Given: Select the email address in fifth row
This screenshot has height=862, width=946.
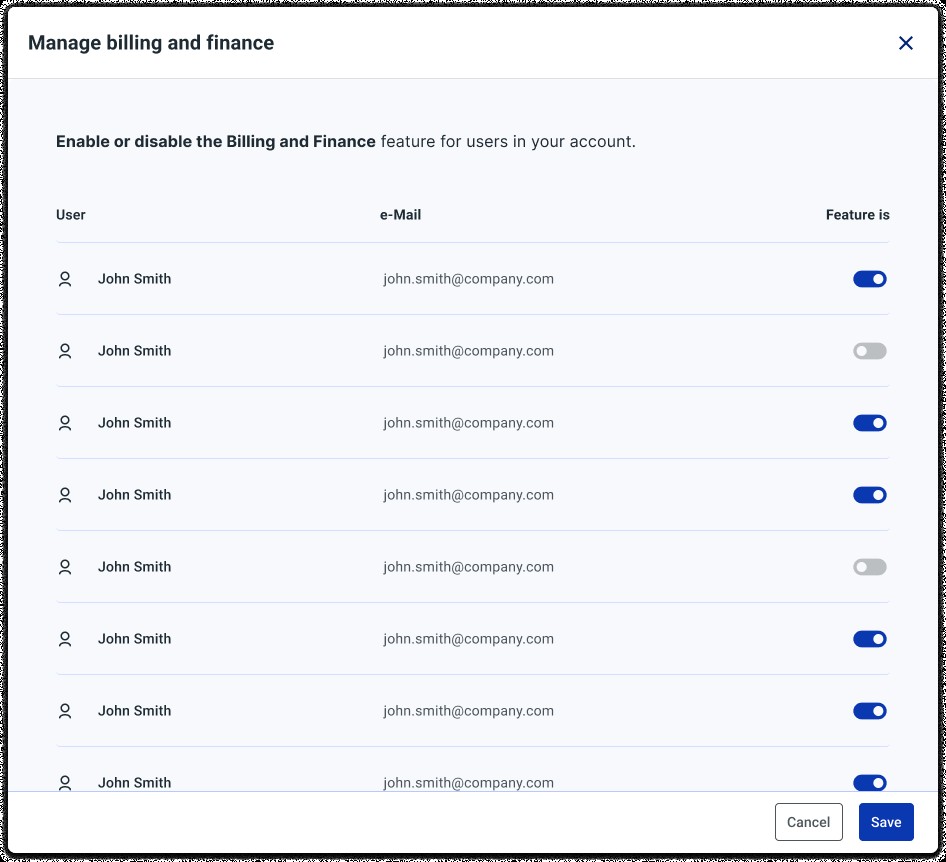Looking at the screenshot, I should point(468,566).
